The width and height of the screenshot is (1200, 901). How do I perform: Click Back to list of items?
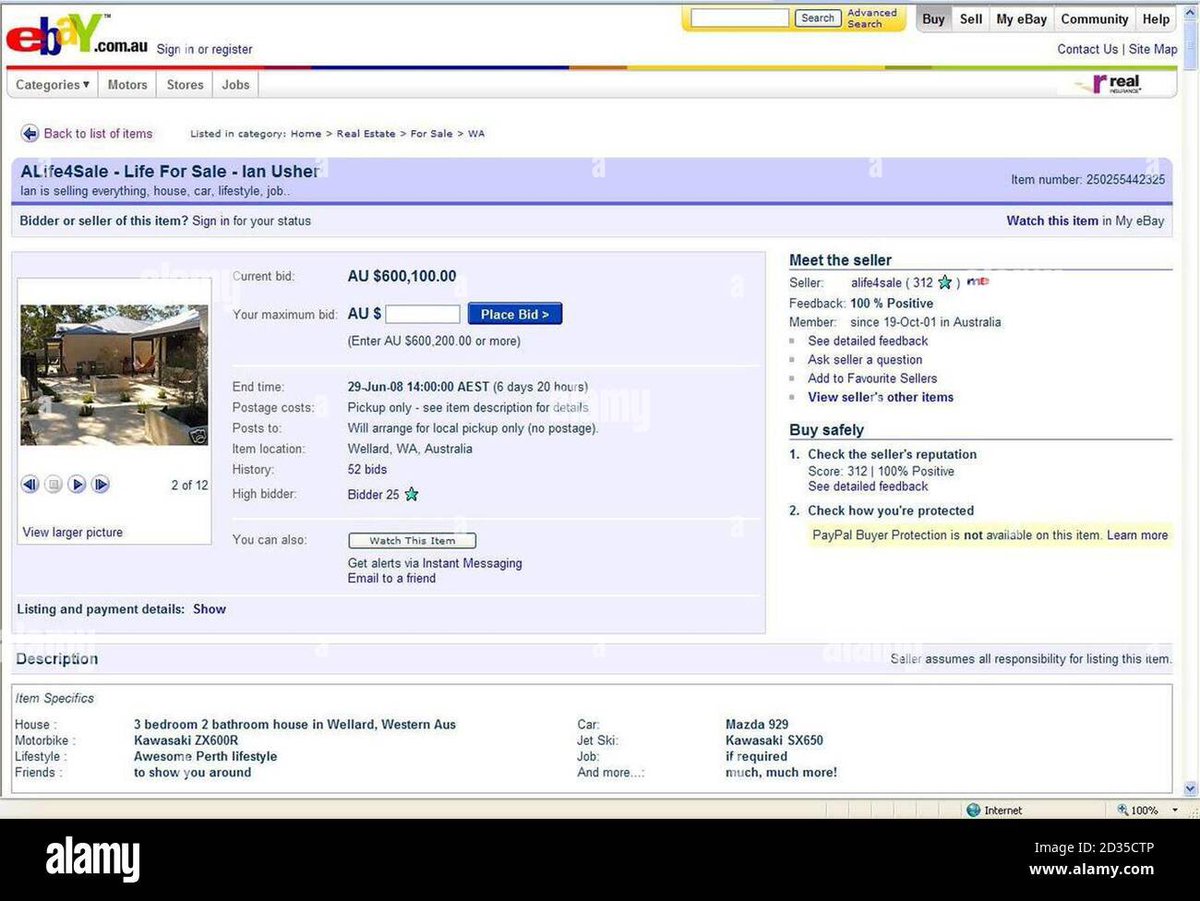[x=98, y=133]
